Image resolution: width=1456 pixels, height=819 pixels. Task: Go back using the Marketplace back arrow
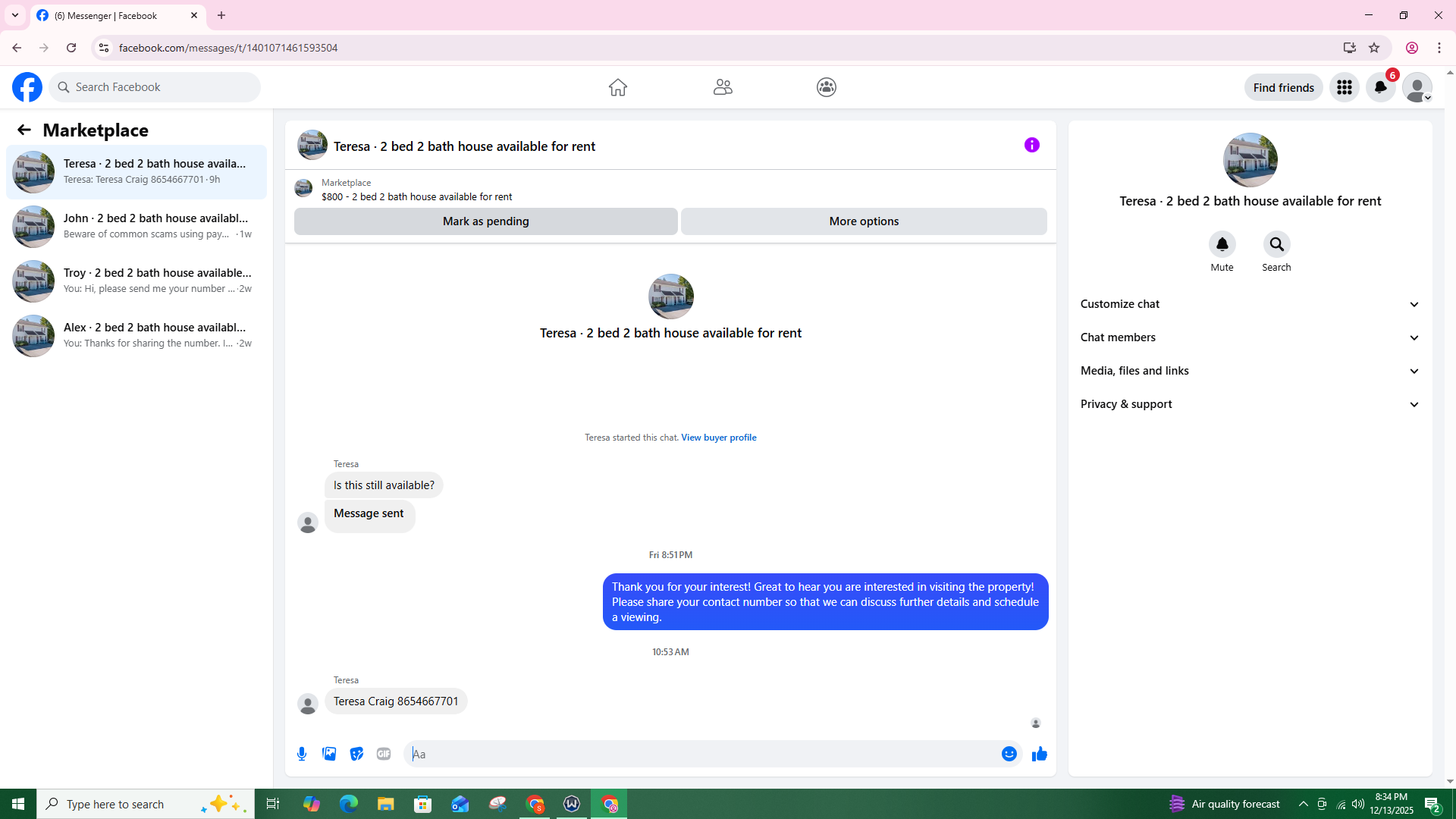[24, 130]
